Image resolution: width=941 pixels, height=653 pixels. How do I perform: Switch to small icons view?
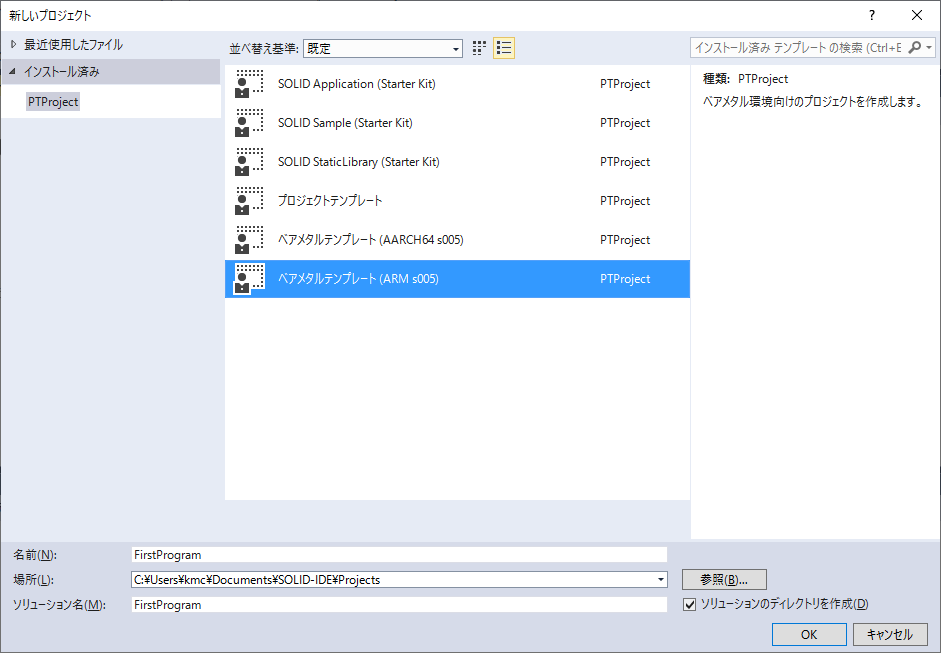479,48
